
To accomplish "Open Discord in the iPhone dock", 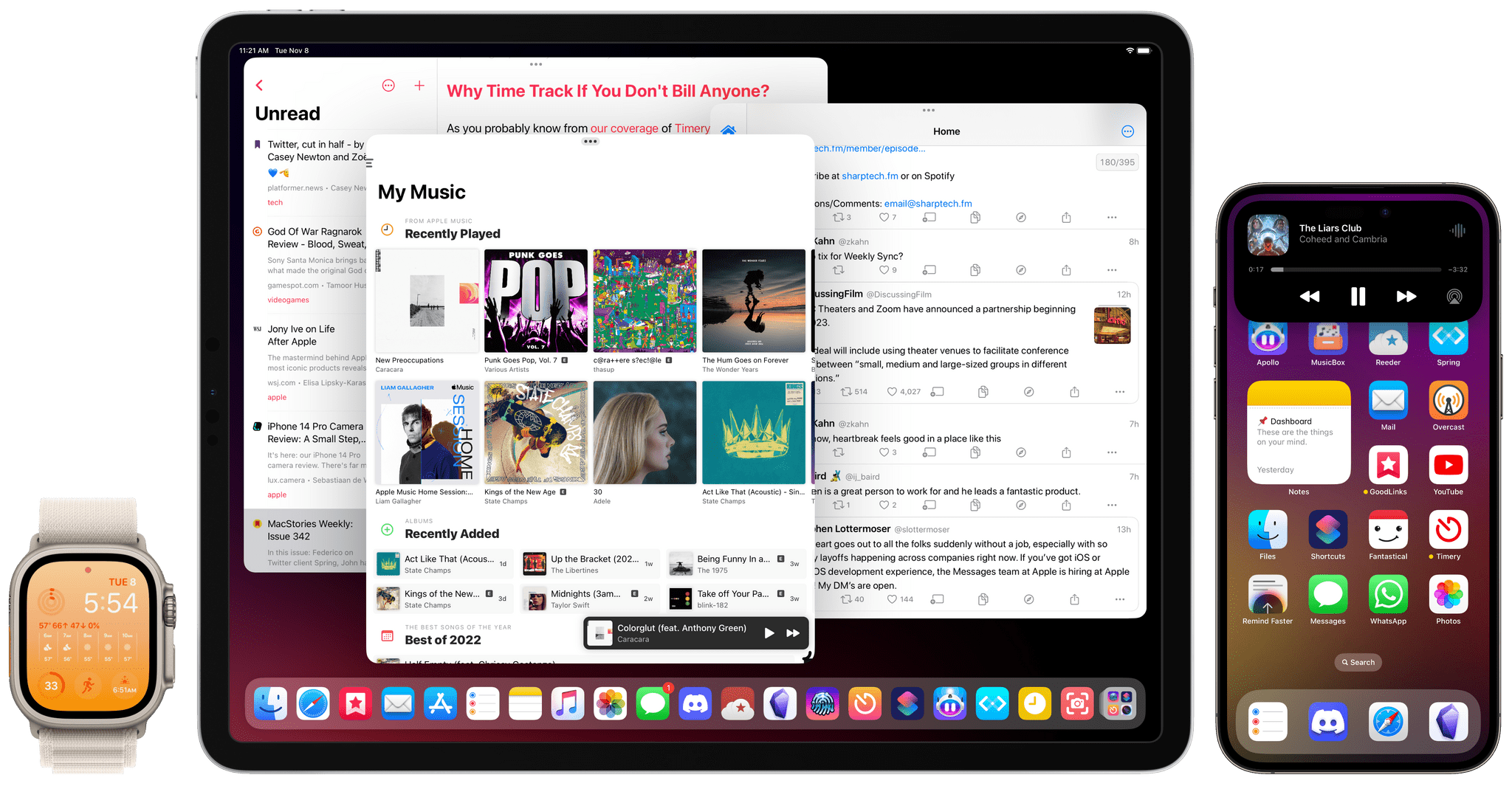I will [1327, 721].
